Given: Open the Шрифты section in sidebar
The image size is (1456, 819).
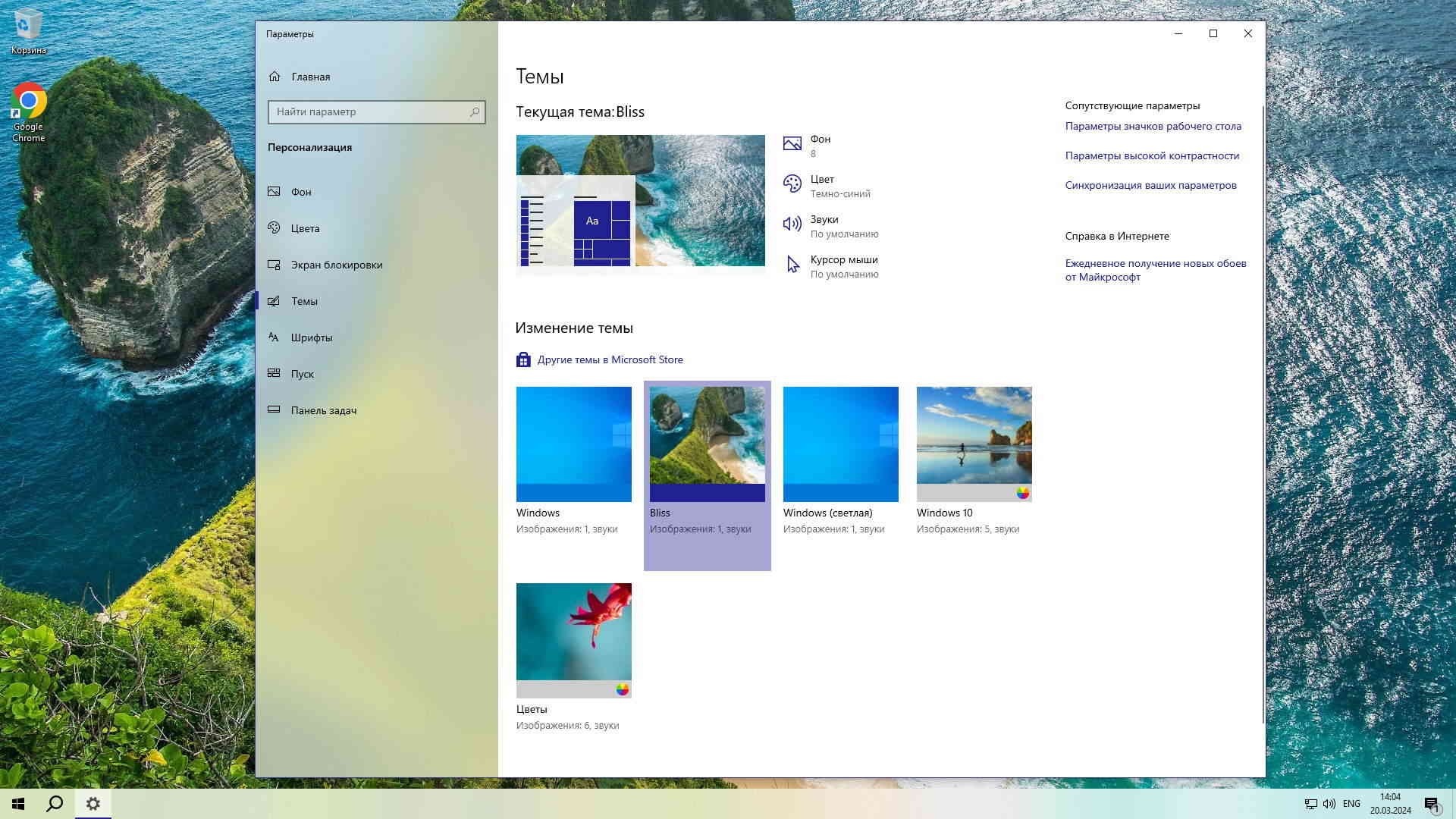Looking at the screenshot, I should point(311,337).
